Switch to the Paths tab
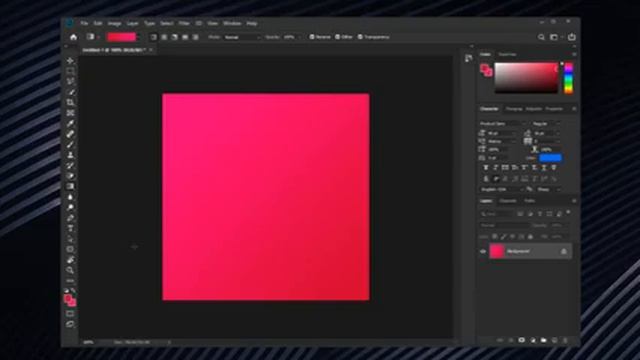The width and height of the screenshot is (640, 360). 529,201
